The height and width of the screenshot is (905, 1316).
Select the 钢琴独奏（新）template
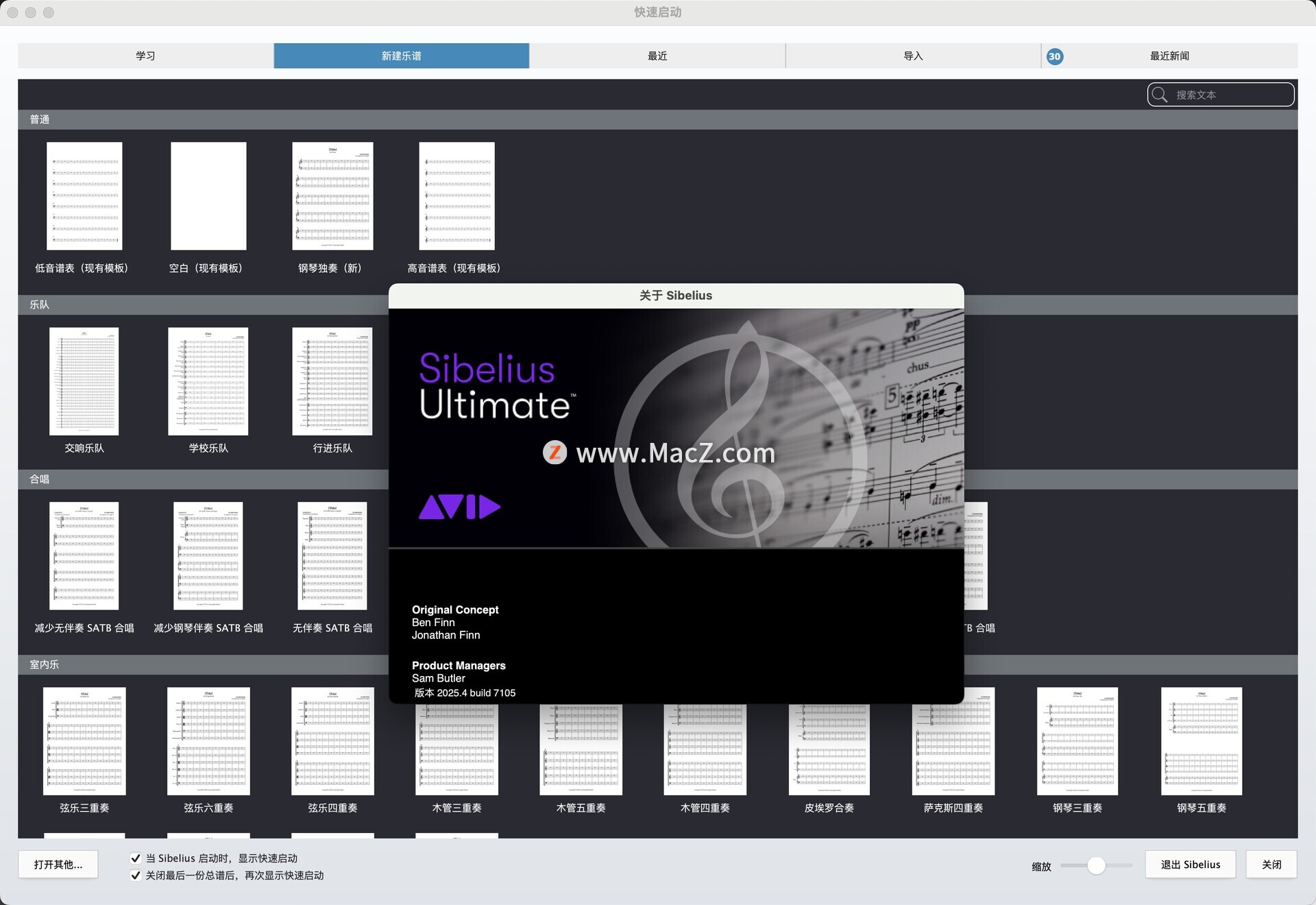tap(332, 196)
